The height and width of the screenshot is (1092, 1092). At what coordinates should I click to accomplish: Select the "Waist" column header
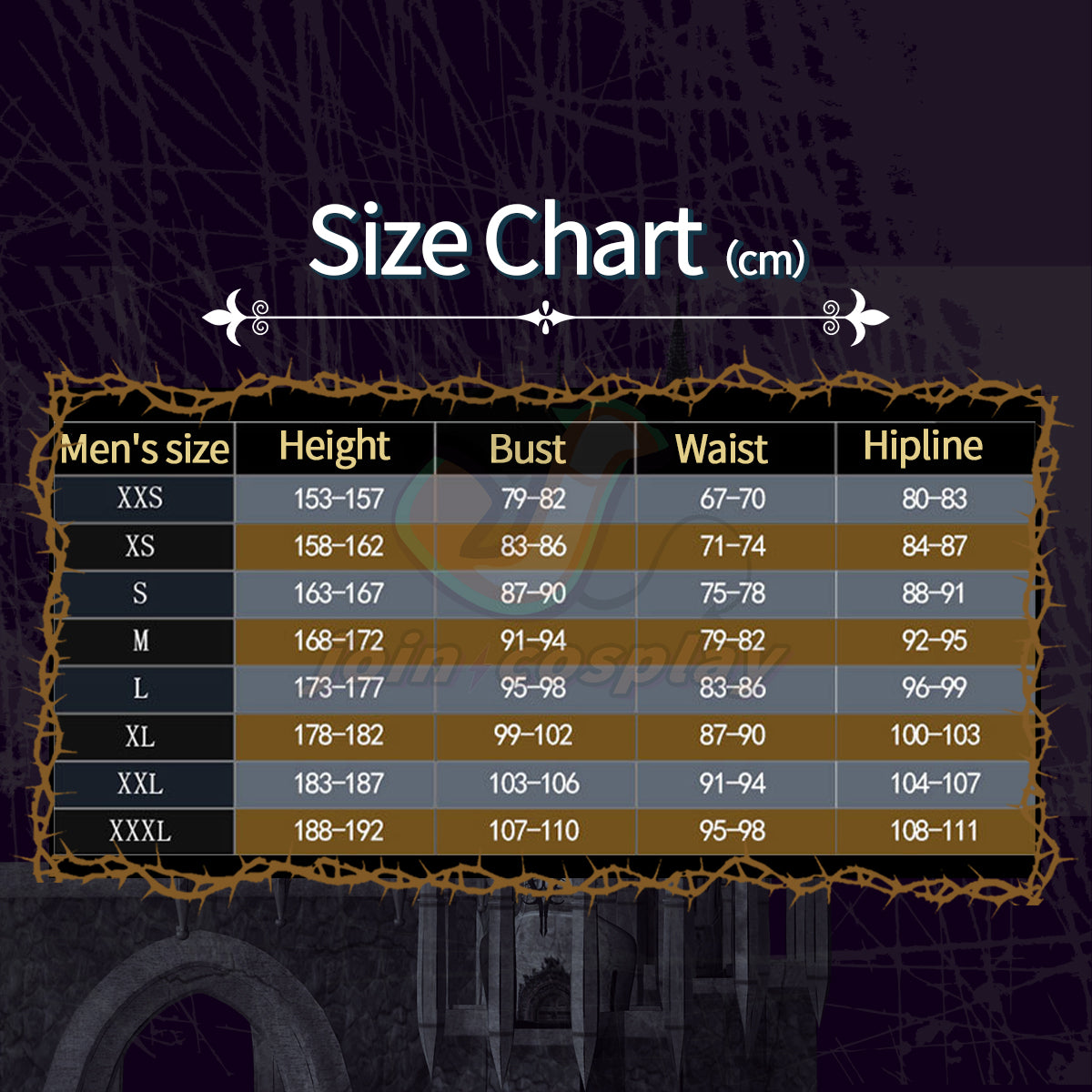coord(722,450)
